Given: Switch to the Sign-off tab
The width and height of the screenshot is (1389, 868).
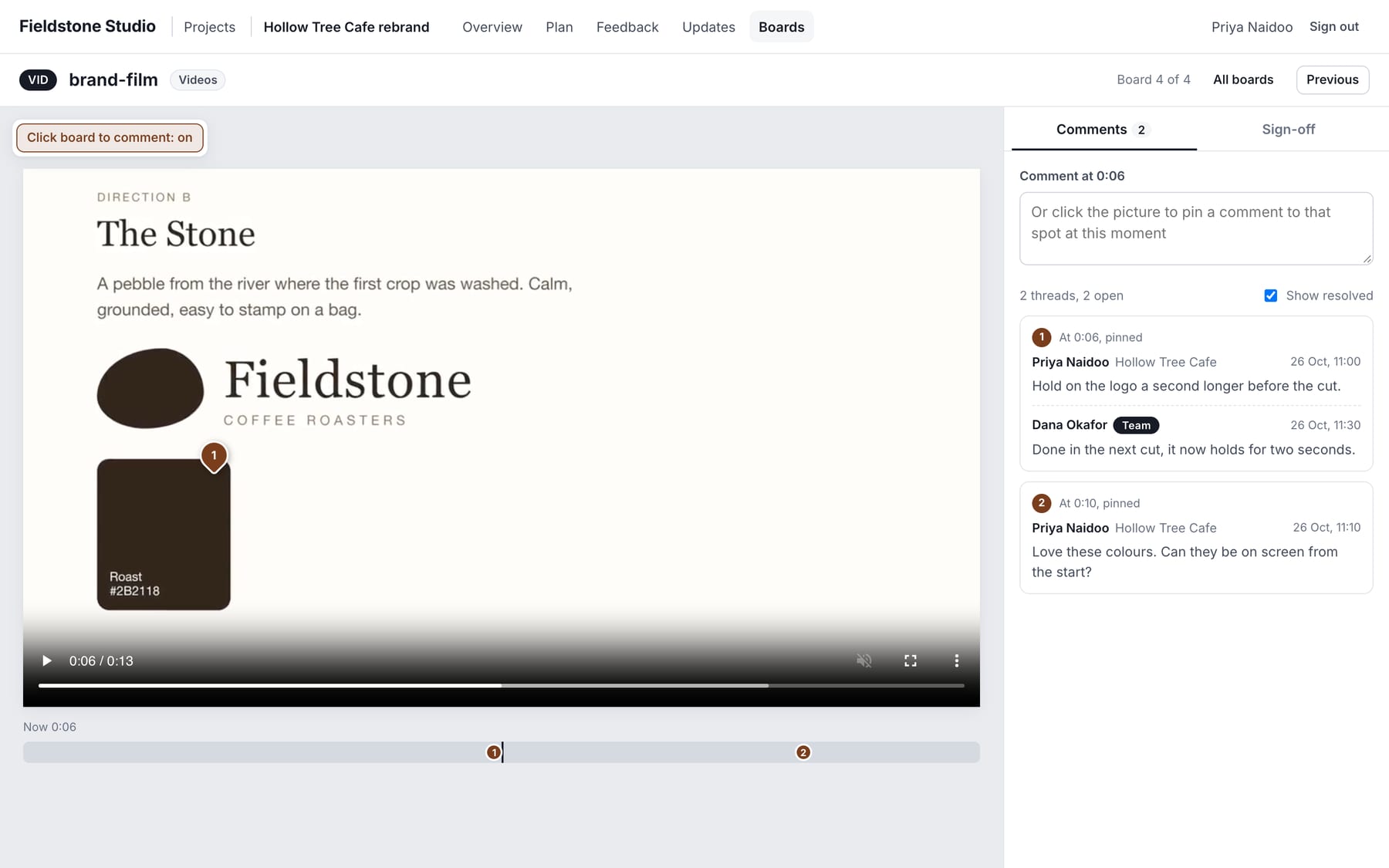Looking at the screenshot, I should tap(1288, 130).
